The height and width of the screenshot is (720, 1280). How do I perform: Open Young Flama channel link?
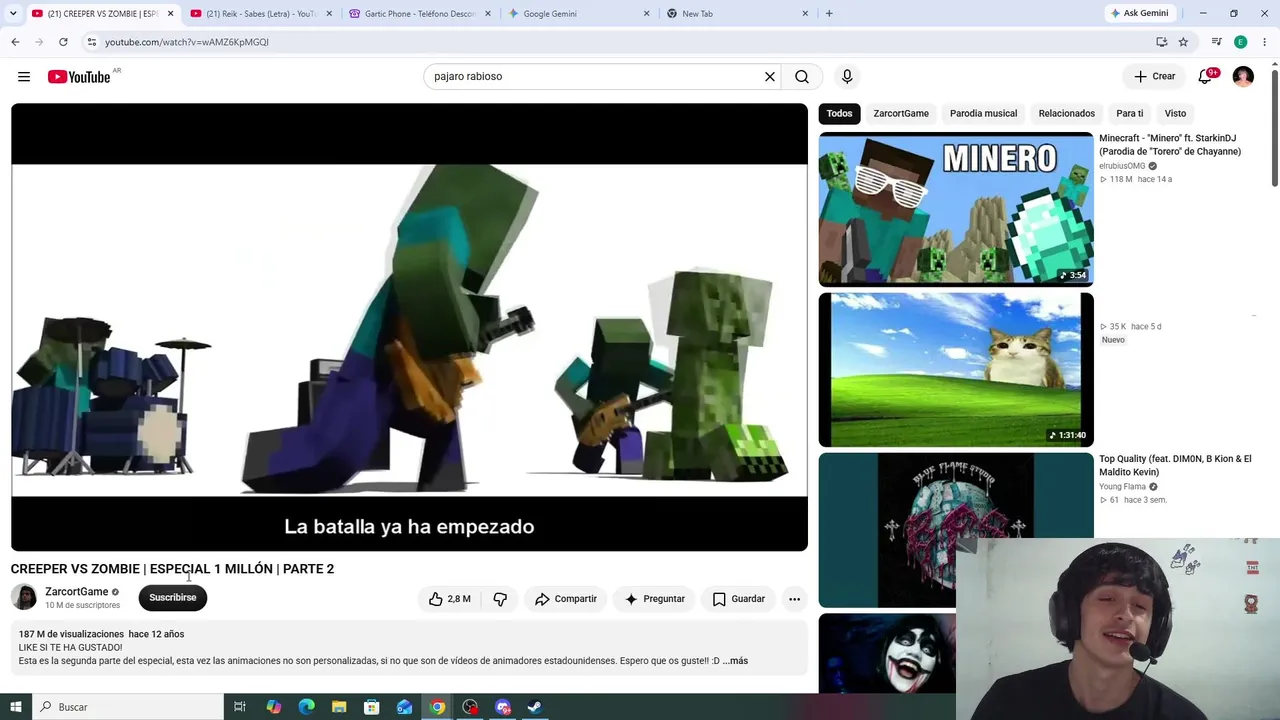click(1122, 487)
